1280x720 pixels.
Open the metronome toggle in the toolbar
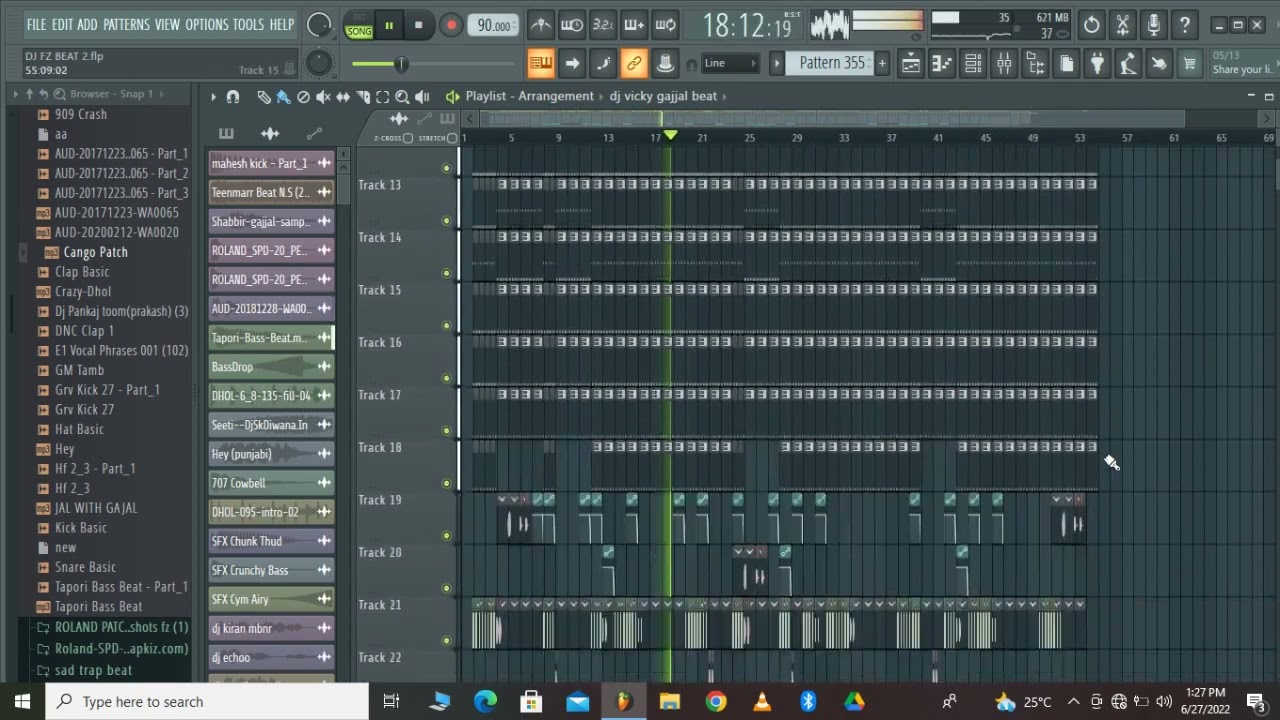[541, 25]
